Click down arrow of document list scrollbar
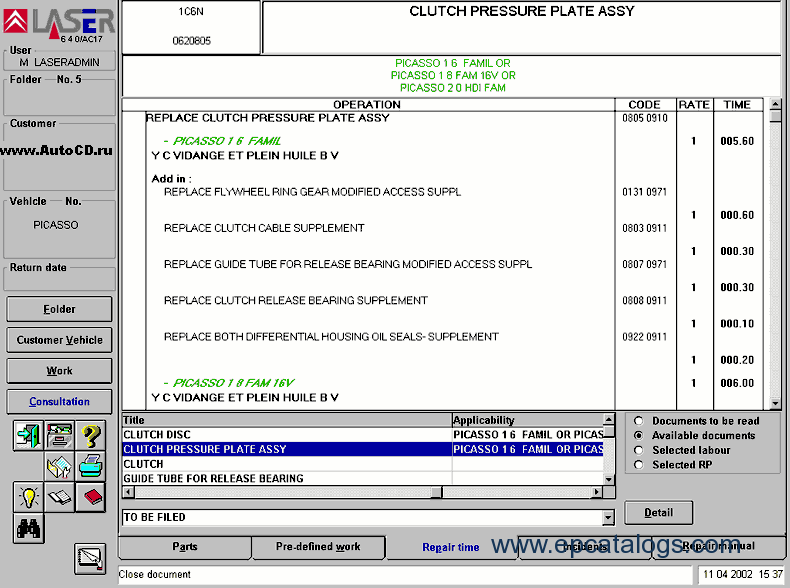 609,479
